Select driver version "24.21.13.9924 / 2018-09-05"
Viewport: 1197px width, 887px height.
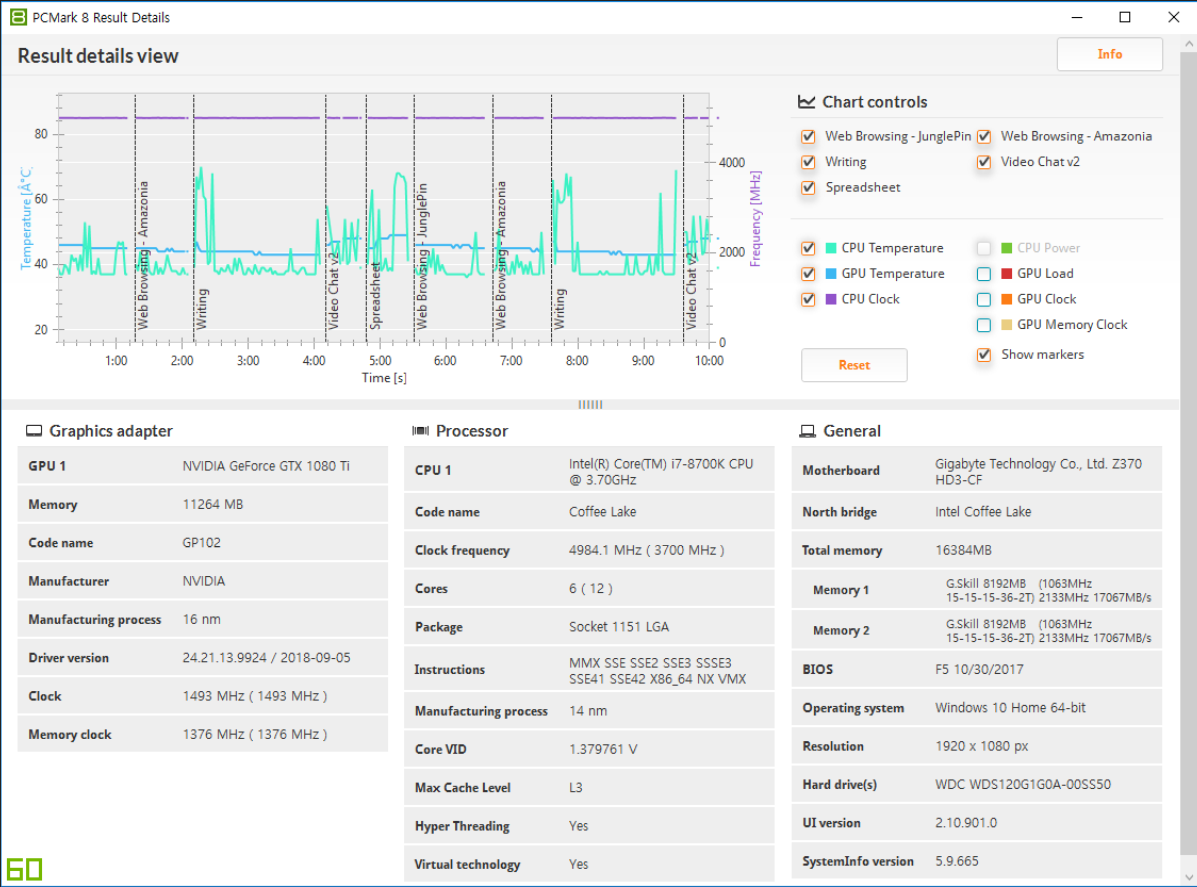tap(266, 658)
